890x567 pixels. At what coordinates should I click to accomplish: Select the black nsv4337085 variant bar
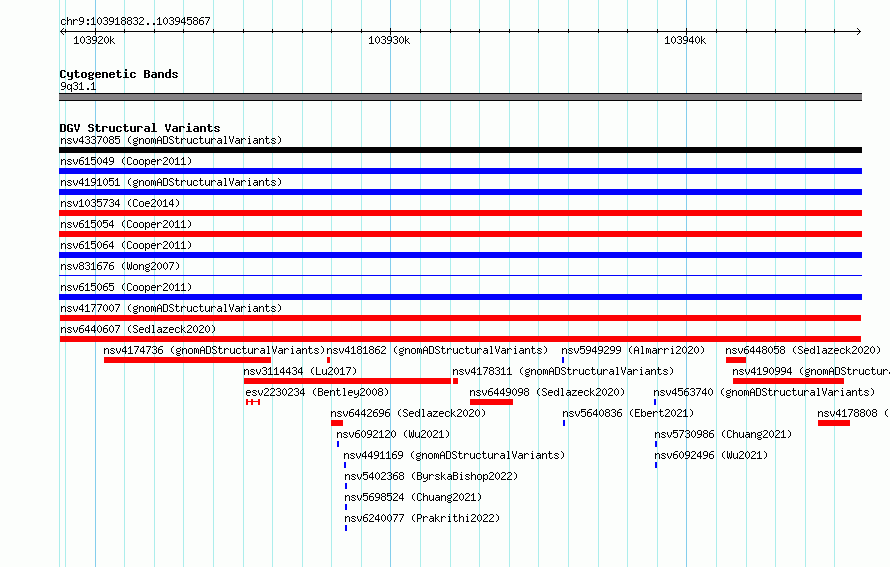(460, 150)
